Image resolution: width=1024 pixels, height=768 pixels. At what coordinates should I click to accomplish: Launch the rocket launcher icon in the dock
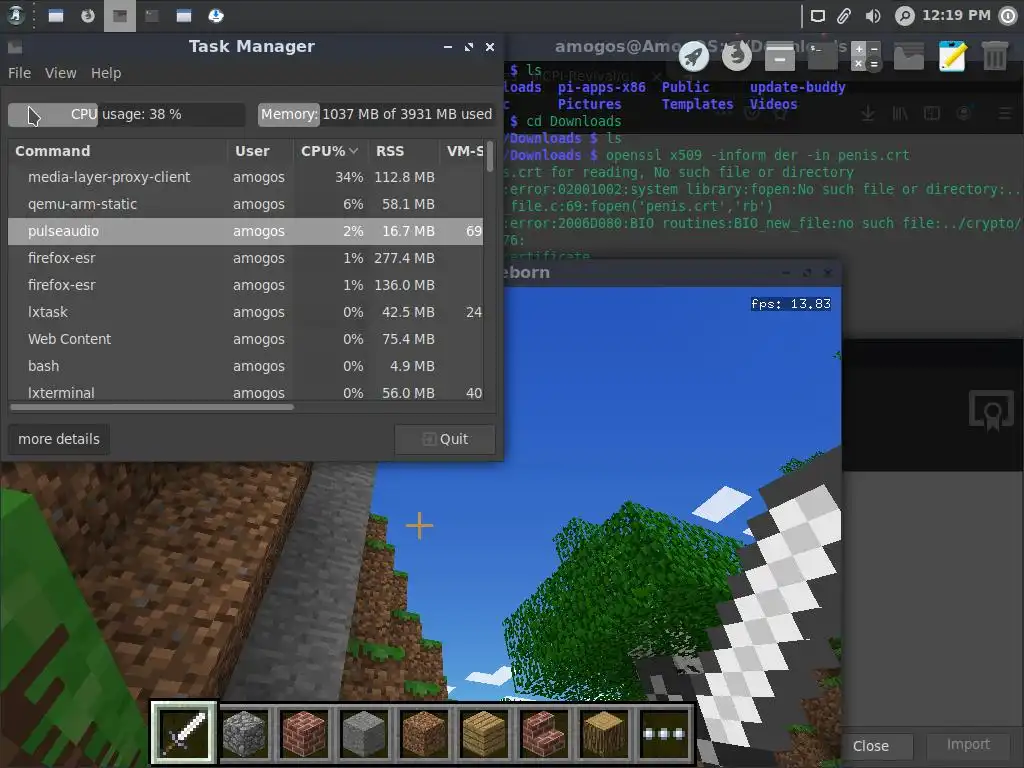pyautogui.click(x=694, y=57)
